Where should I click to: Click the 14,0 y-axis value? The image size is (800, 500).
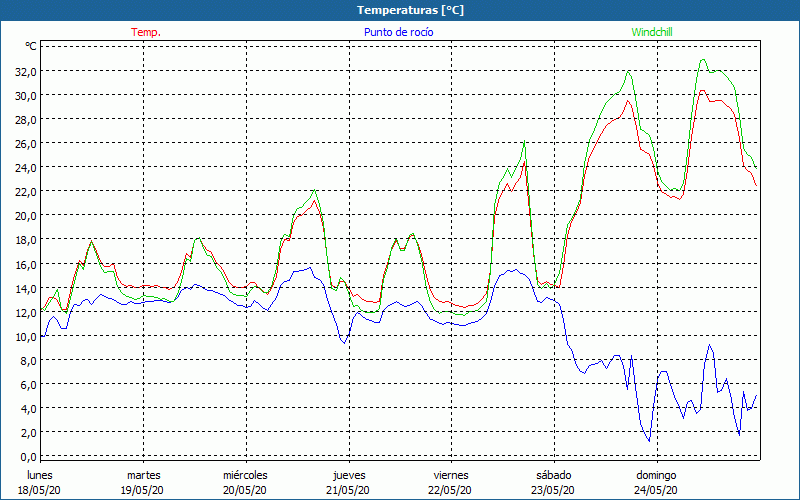pos(26,288)
